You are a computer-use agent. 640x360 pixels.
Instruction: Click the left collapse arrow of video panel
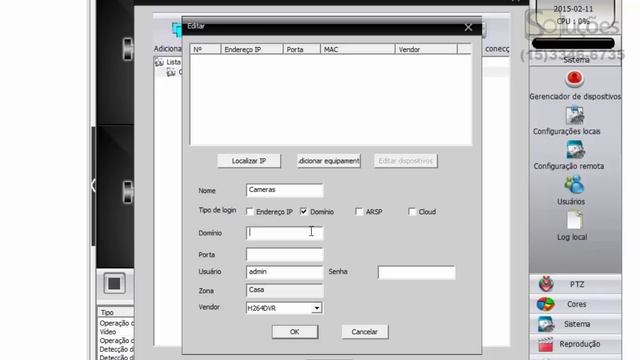coord(93,185)
